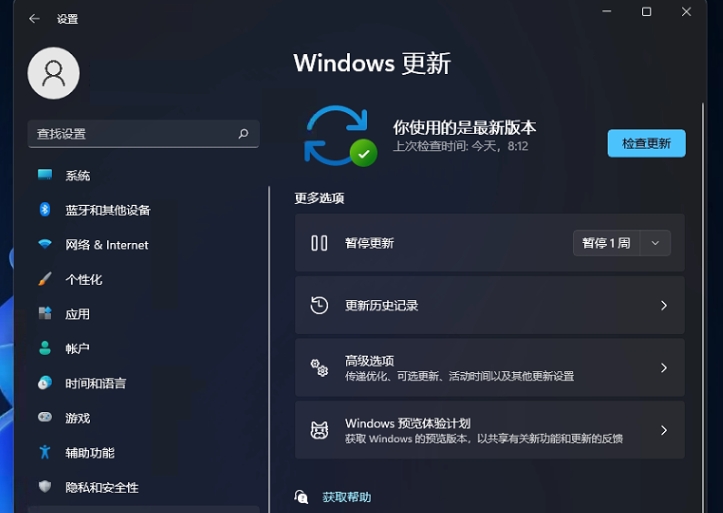
Task: Open the 暂停 1 周 dropdown arrow
Action: coord(655,243)
